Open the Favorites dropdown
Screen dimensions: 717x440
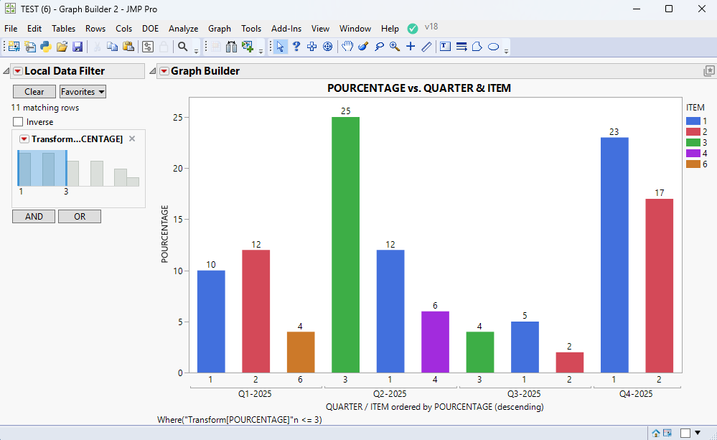point(83,91)
